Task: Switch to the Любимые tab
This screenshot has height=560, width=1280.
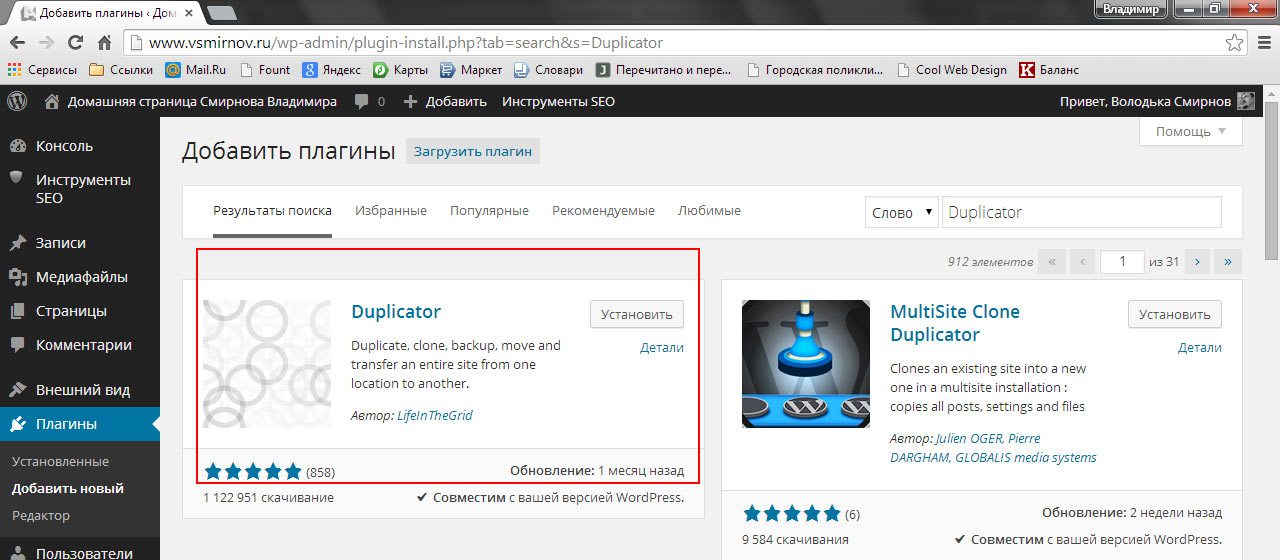Action: point(709,211)
